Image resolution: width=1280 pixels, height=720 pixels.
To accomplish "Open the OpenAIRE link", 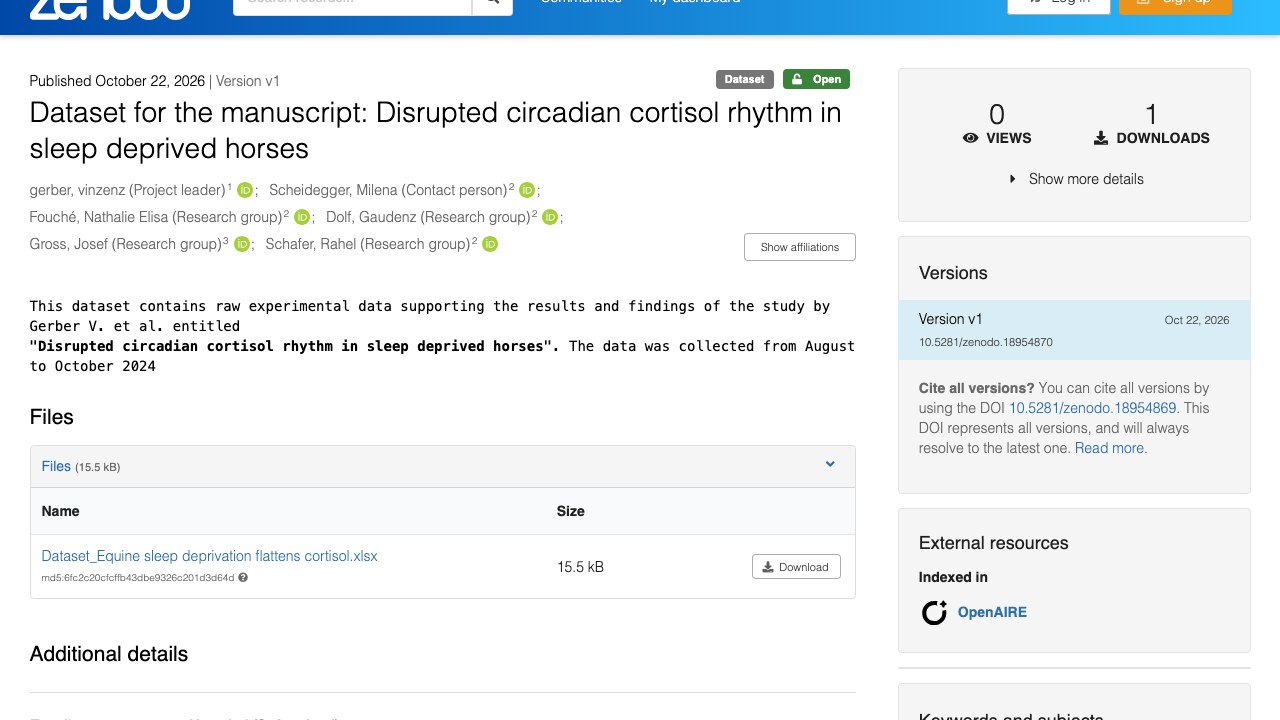I will 992,612.
